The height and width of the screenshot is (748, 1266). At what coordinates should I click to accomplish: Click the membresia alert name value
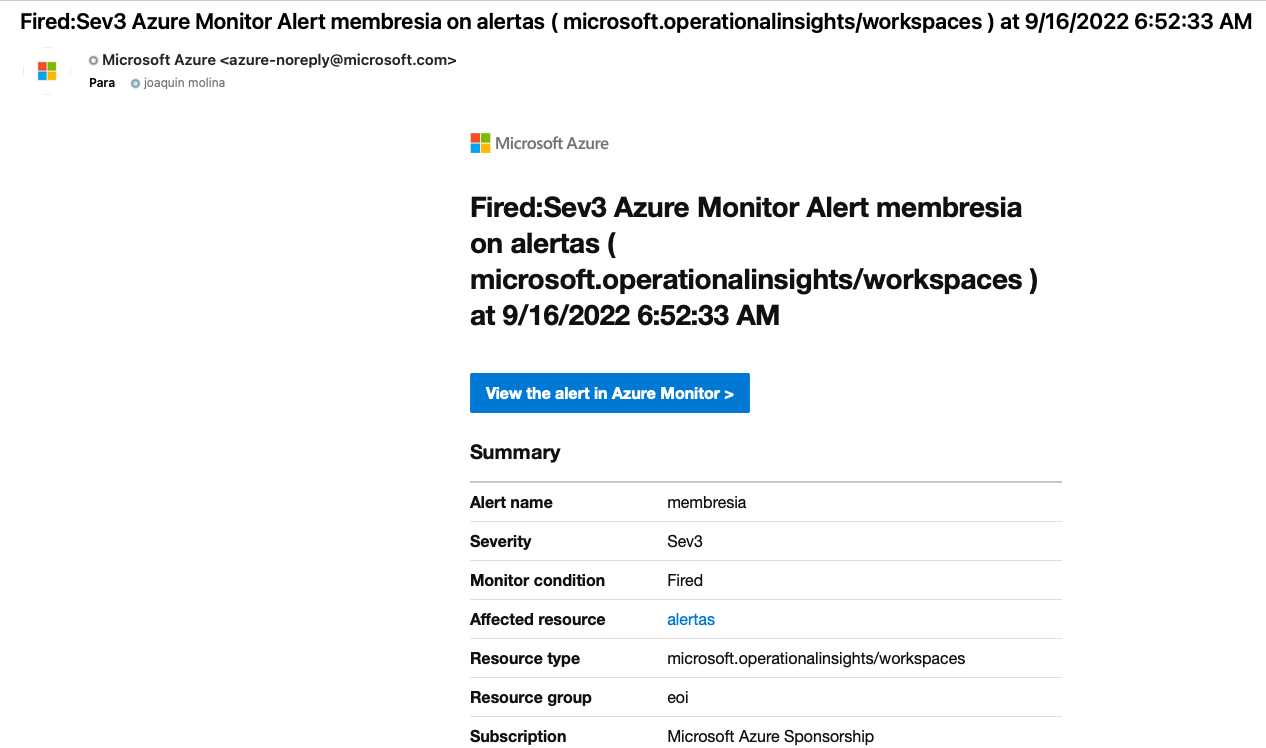[706, 502]
